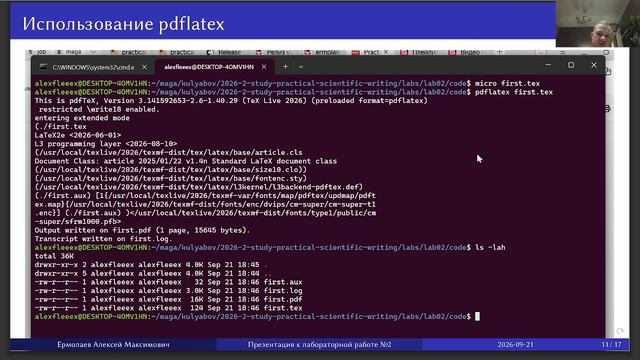Close the Pract browser tab
Image resolution: width=640 pixels, height=360 pixels.
386,52
